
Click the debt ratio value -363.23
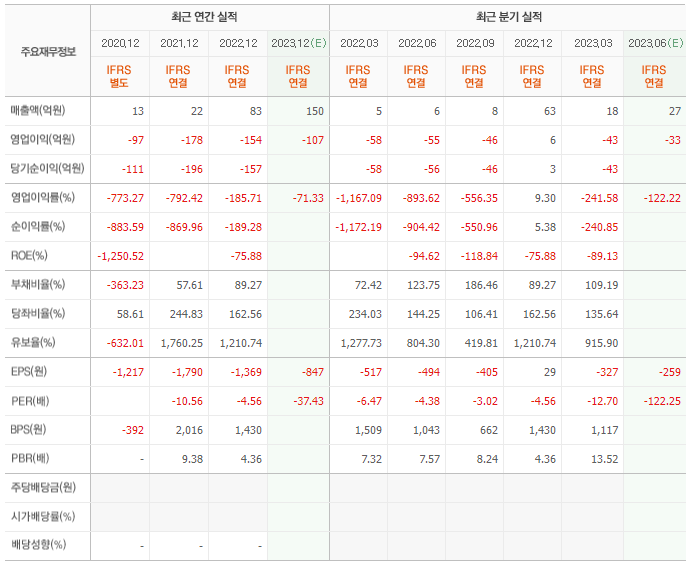tap(125, 286)
